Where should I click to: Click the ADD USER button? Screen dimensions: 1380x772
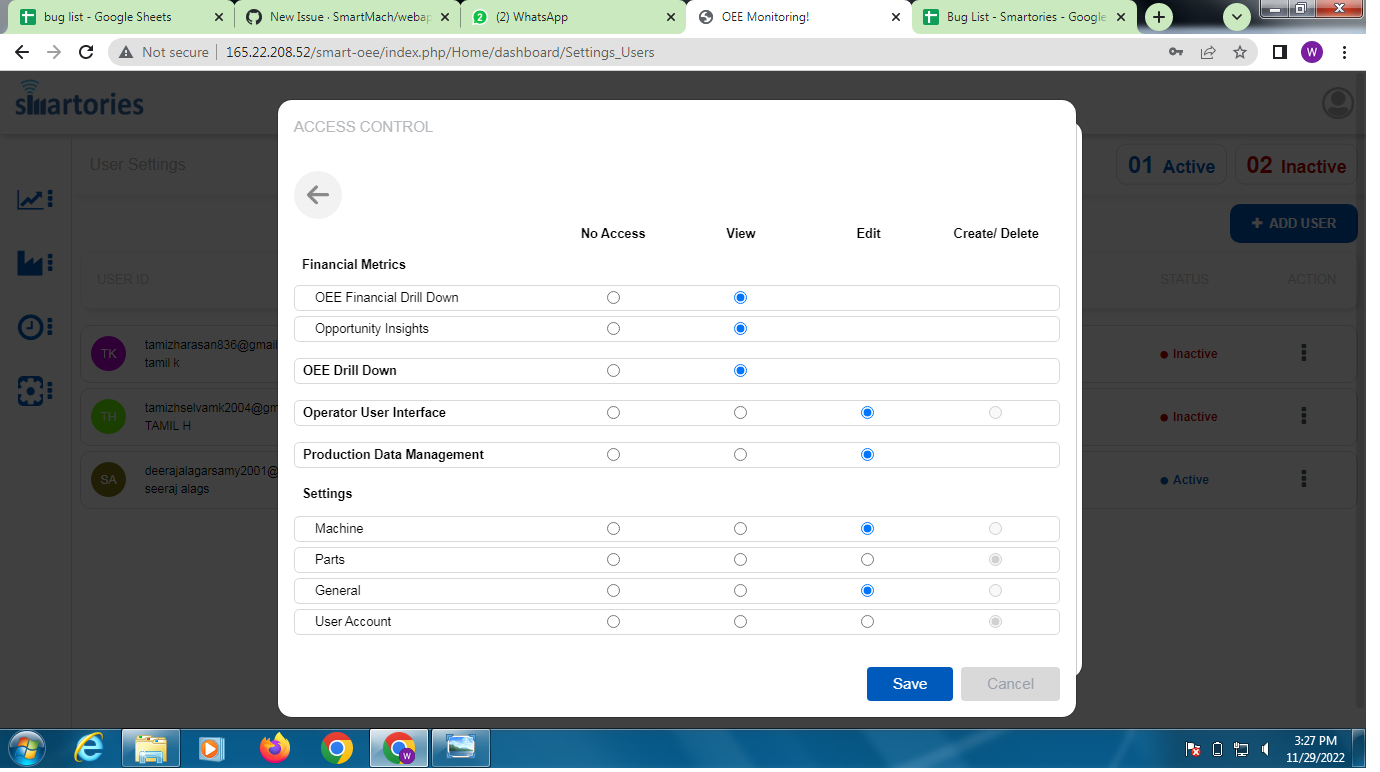click(x=1293, y=223)
